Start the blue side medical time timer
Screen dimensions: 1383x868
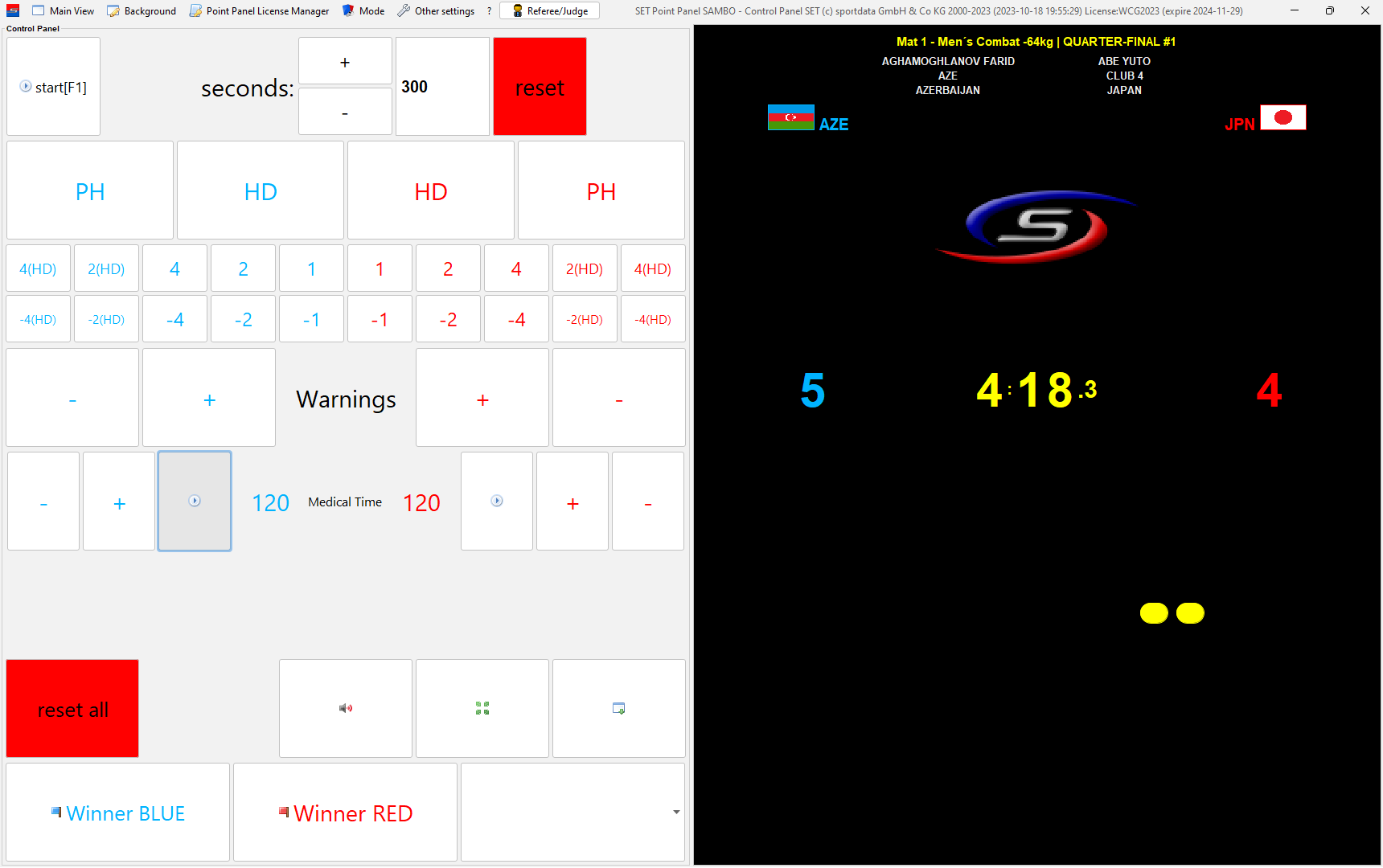tap(195, 501)
